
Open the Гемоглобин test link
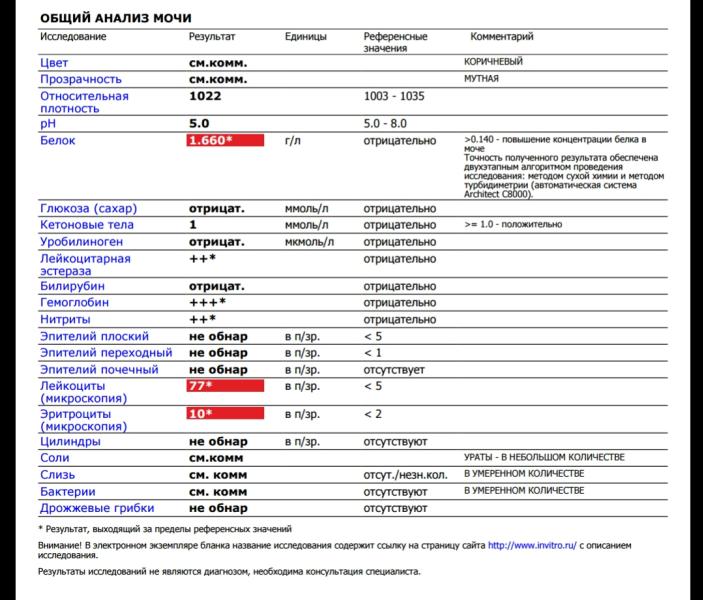point(75,303)
